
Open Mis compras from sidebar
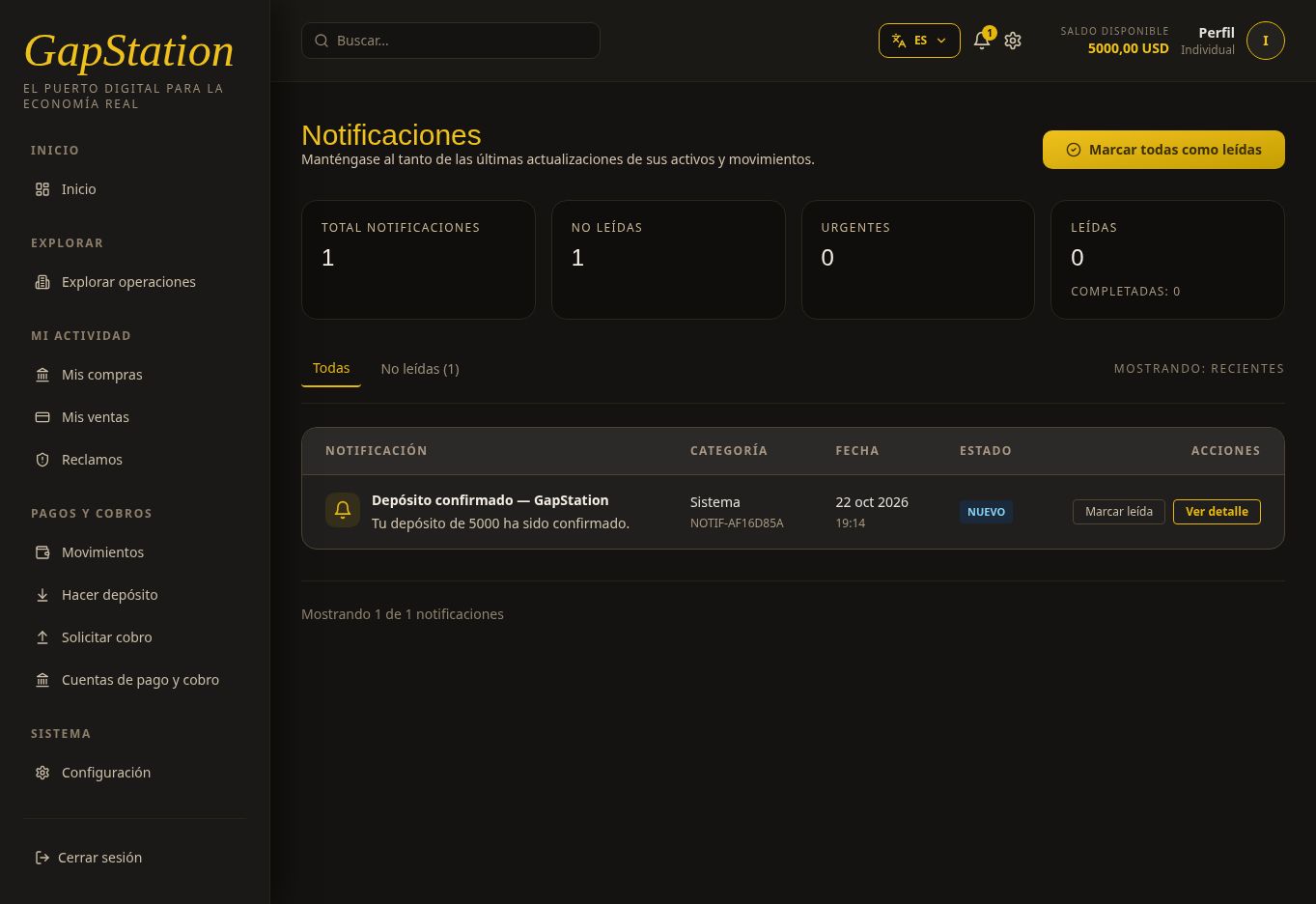click(x=102, y=375)
